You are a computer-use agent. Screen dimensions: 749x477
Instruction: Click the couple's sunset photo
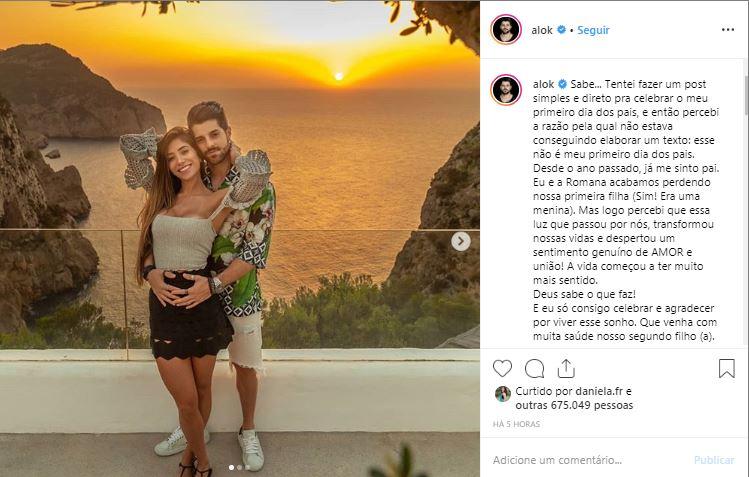240,238
